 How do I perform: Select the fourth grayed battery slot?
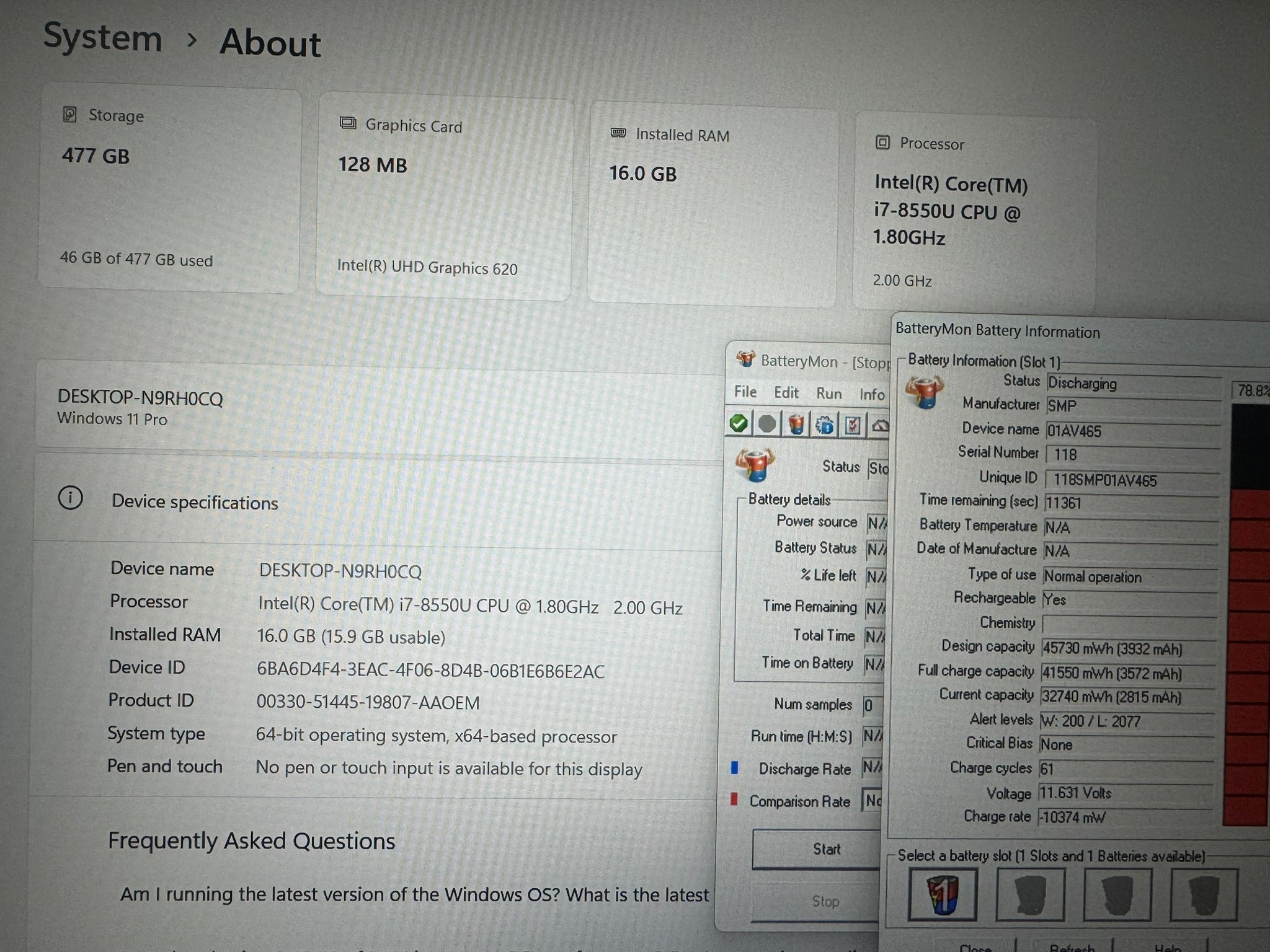(x=1203, y=895)
